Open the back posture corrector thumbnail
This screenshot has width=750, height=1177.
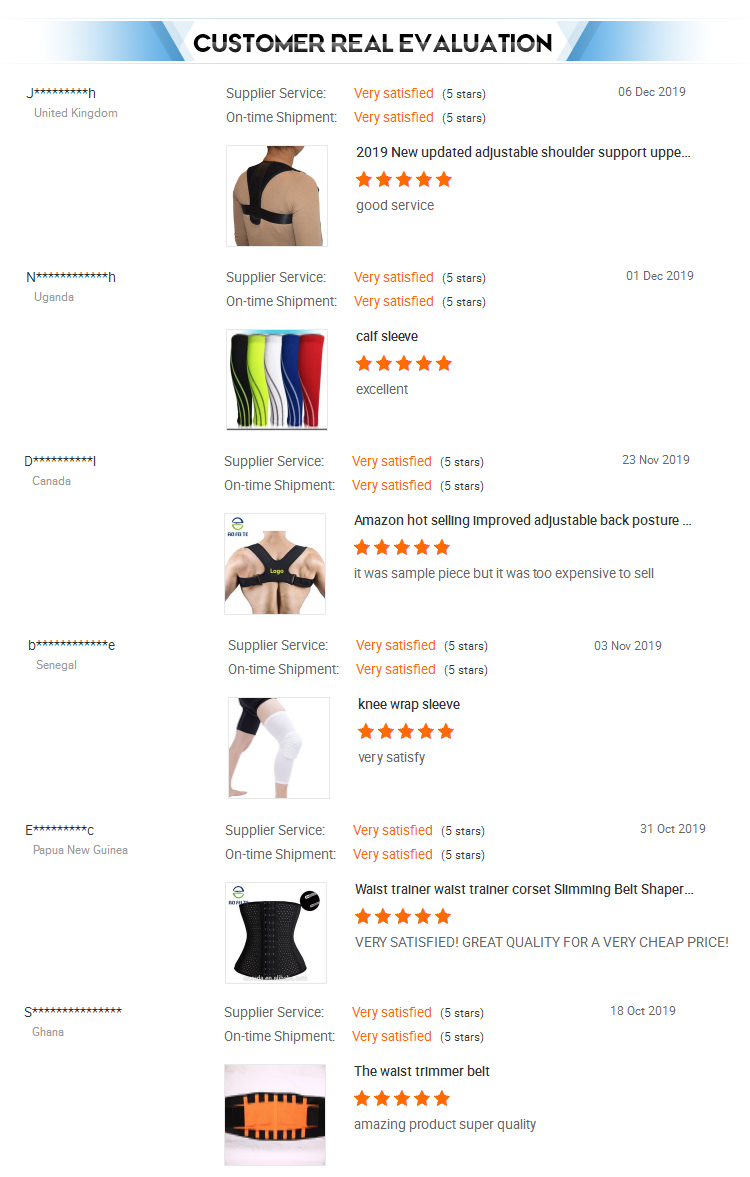coord(275,564)
